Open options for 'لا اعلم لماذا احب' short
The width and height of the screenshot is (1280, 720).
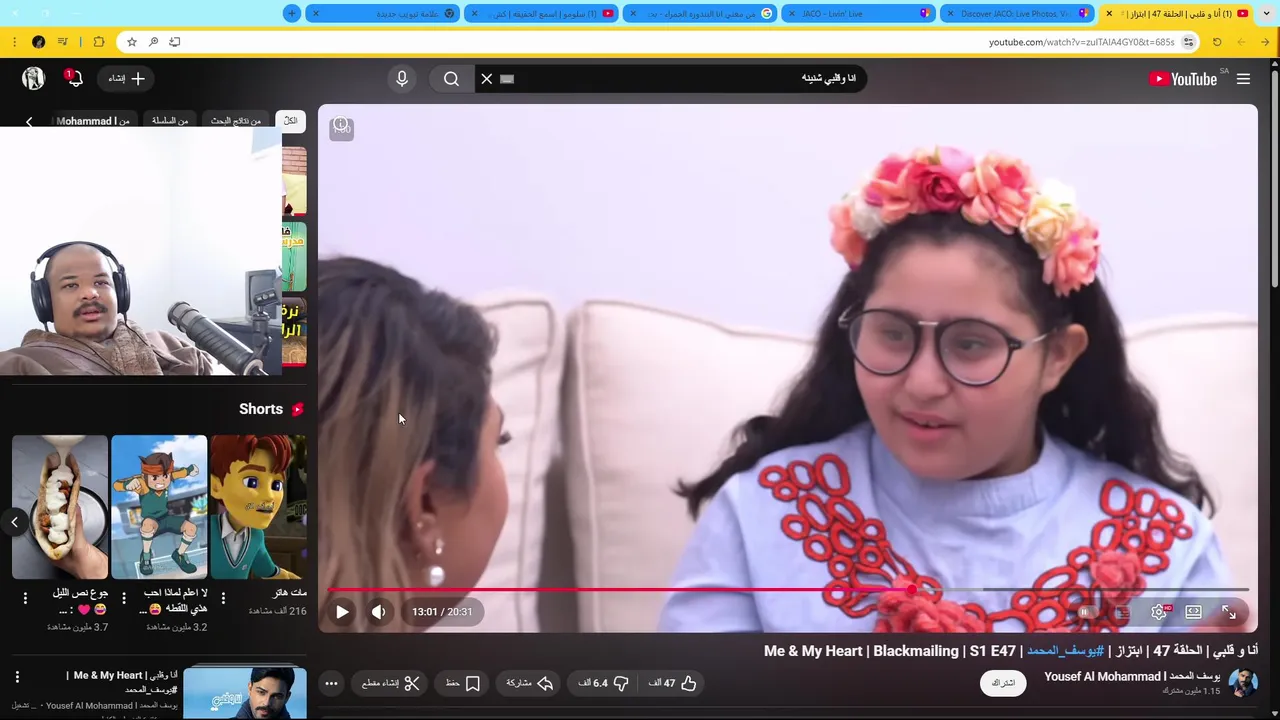click(x=124, y=598)
